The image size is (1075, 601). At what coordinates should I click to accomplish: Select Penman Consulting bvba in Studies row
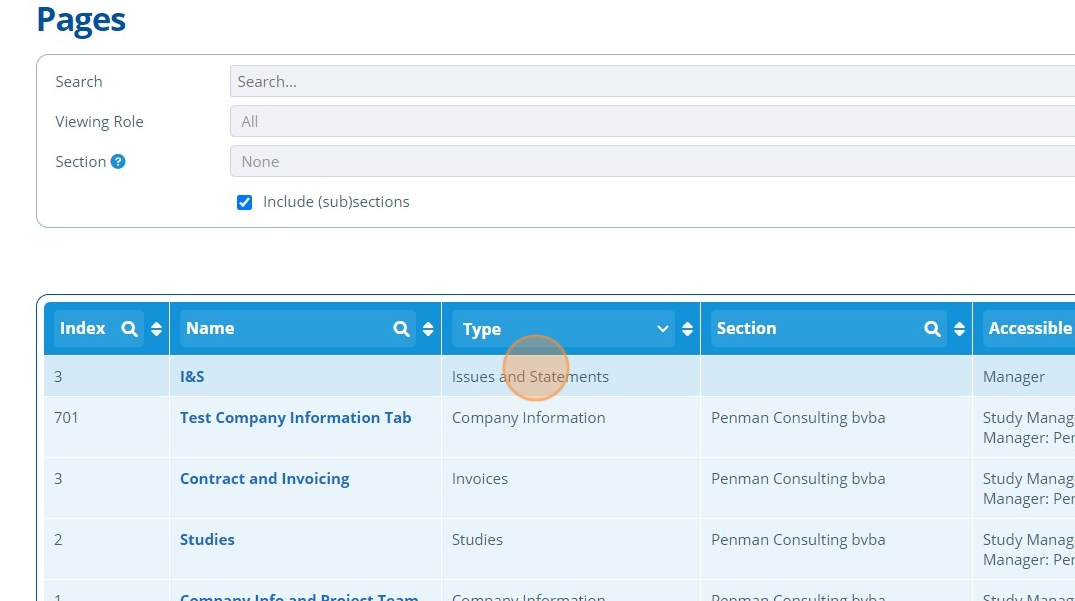click(797, 539)
